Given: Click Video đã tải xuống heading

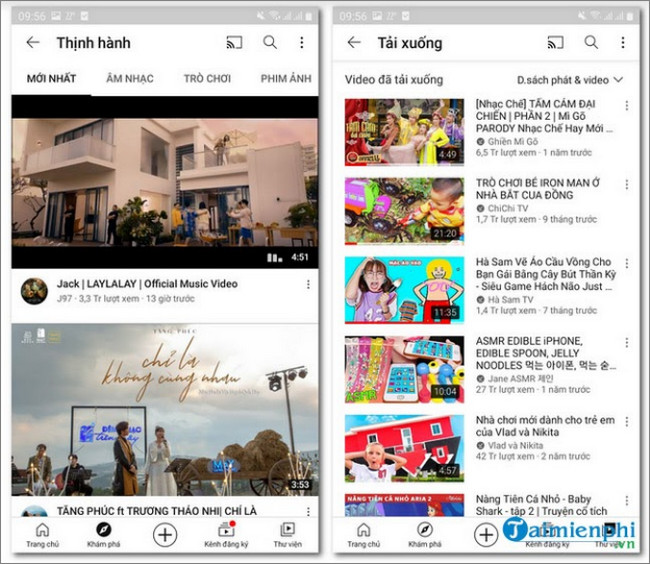Looking at the screenshot, I should pos(394,80).
